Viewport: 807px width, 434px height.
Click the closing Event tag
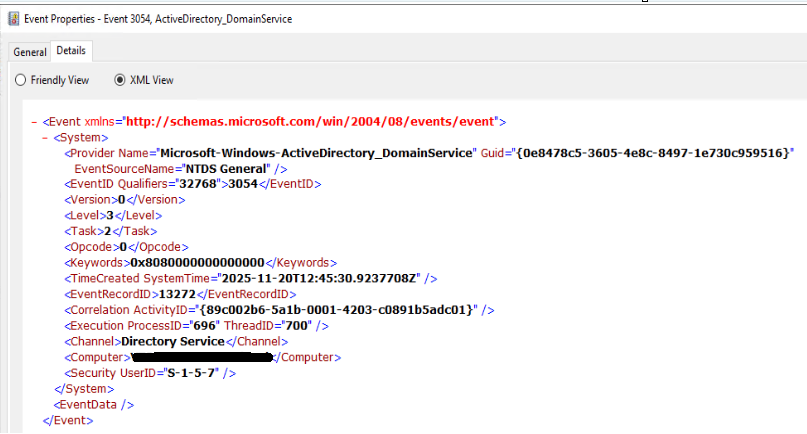click(68, 421)
